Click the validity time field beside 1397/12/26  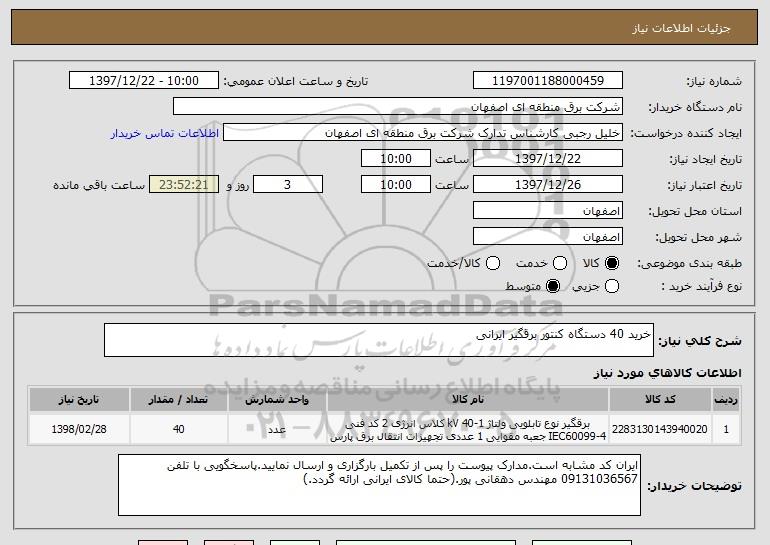click(x=396, y=185)
